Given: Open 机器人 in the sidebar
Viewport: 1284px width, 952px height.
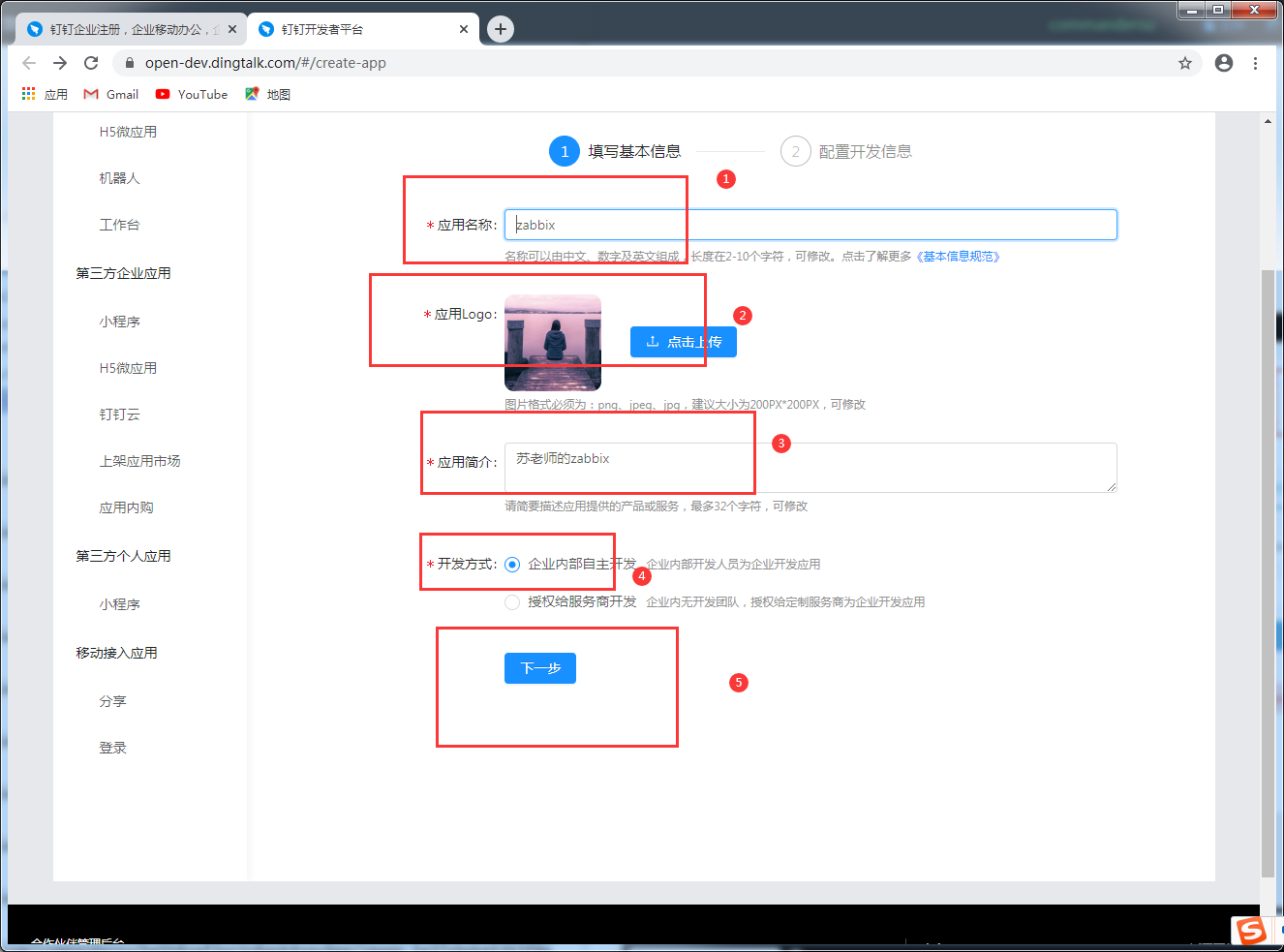Looking at the screenshot, I should (x=119, y=178).
